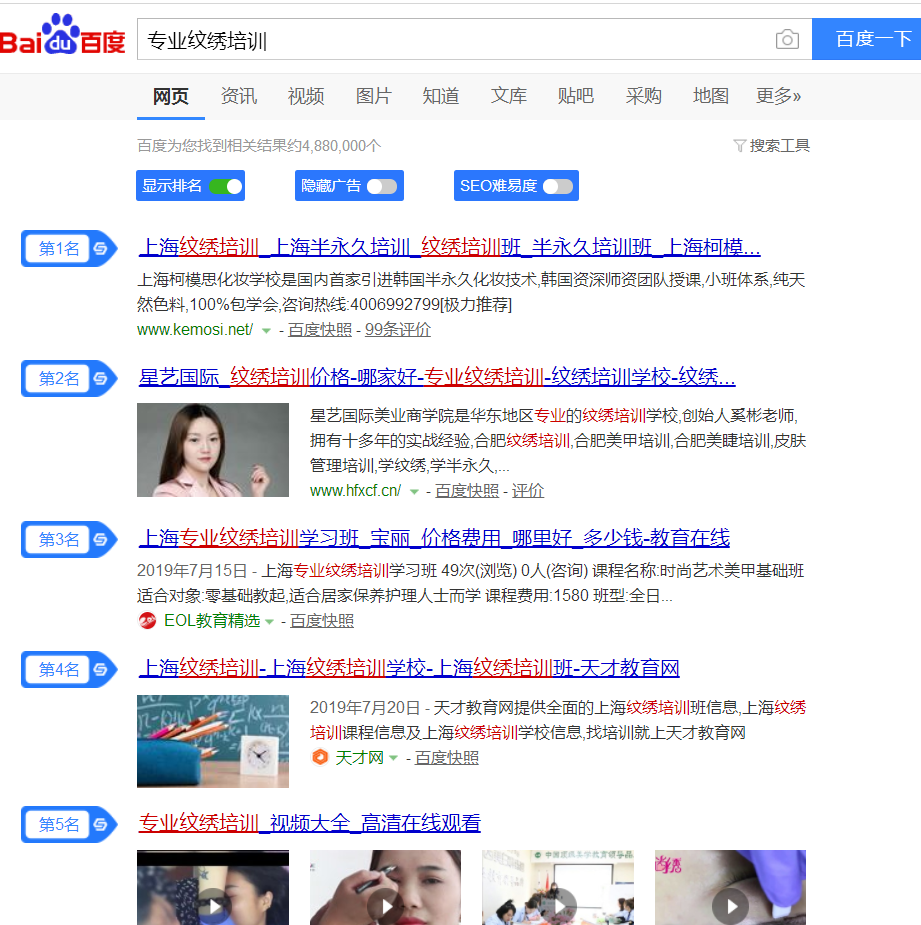The image size is (921, 925).
Task: Expand dropdown next to www.kemosi.net/
Action: (266, 331)
